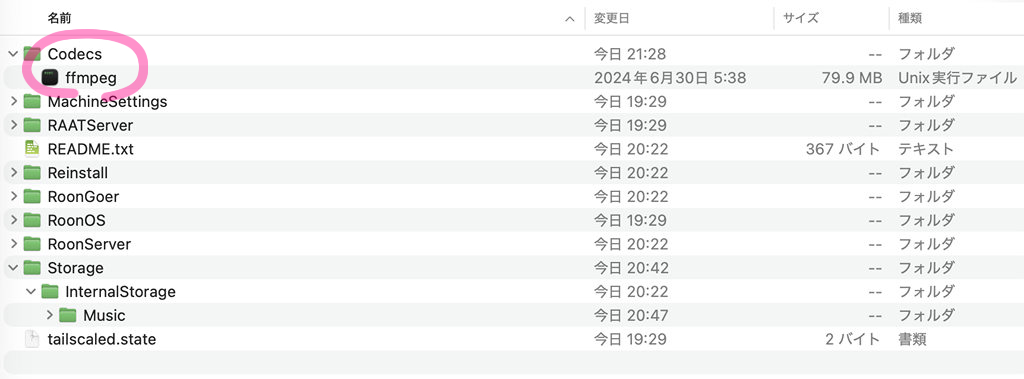
Task: Select the RAATServer folder icon
Action: (32, 125)
